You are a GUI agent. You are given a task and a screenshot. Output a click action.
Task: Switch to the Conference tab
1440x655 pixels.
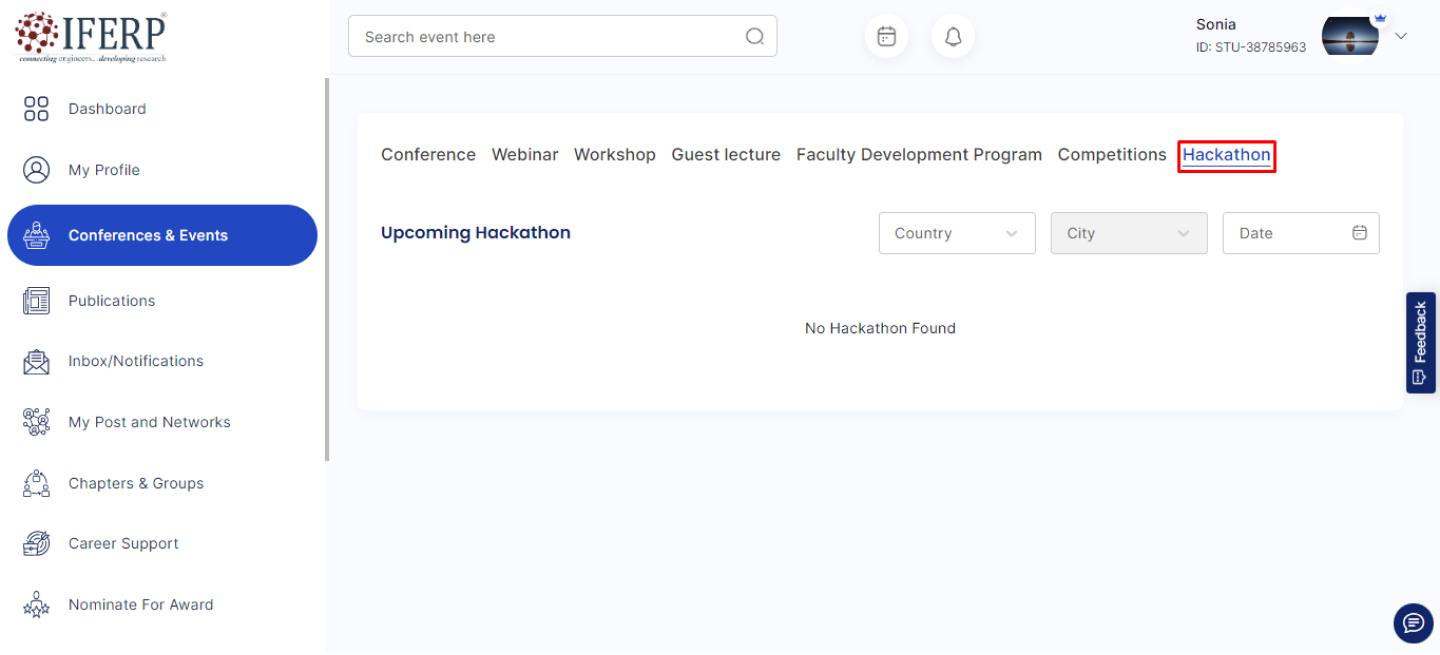428,155
